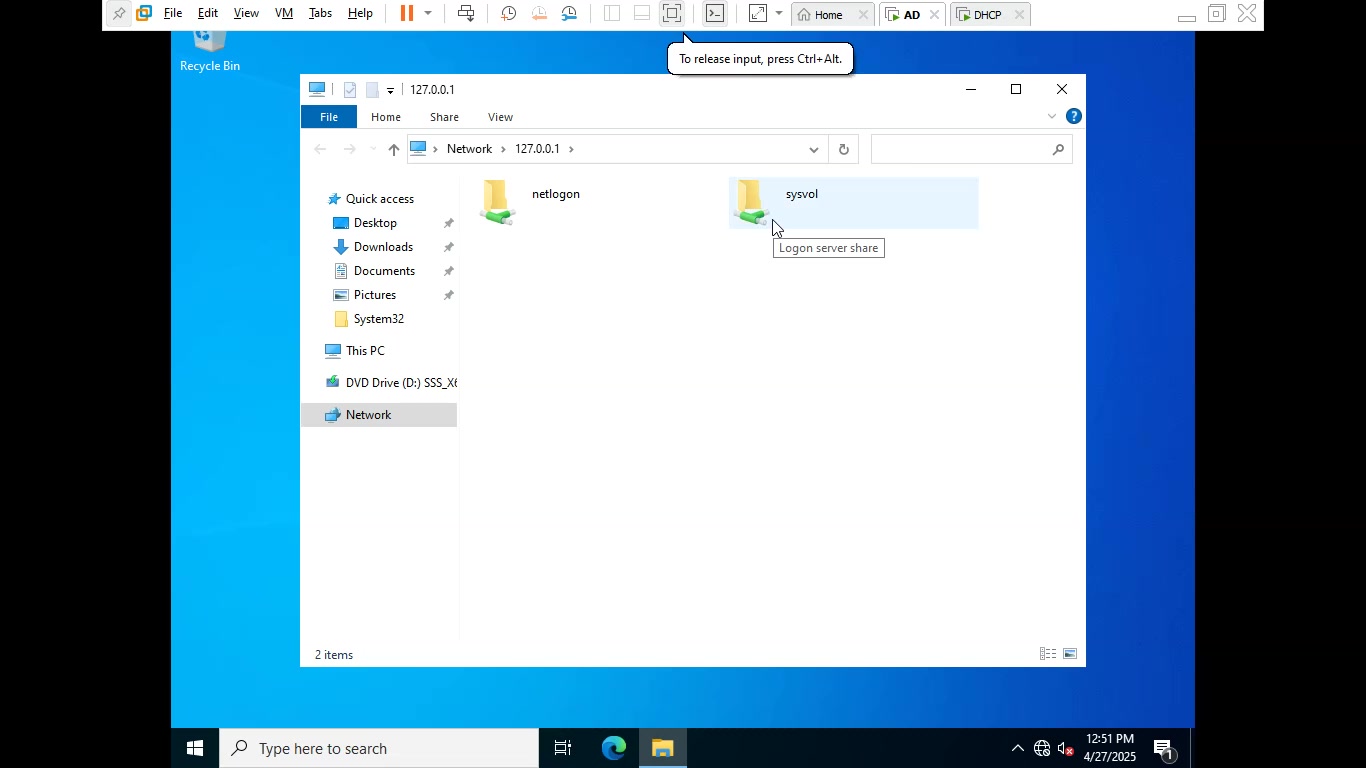
Task: Toggle the VMware thumbnail bar
Action: coord(642,14)
